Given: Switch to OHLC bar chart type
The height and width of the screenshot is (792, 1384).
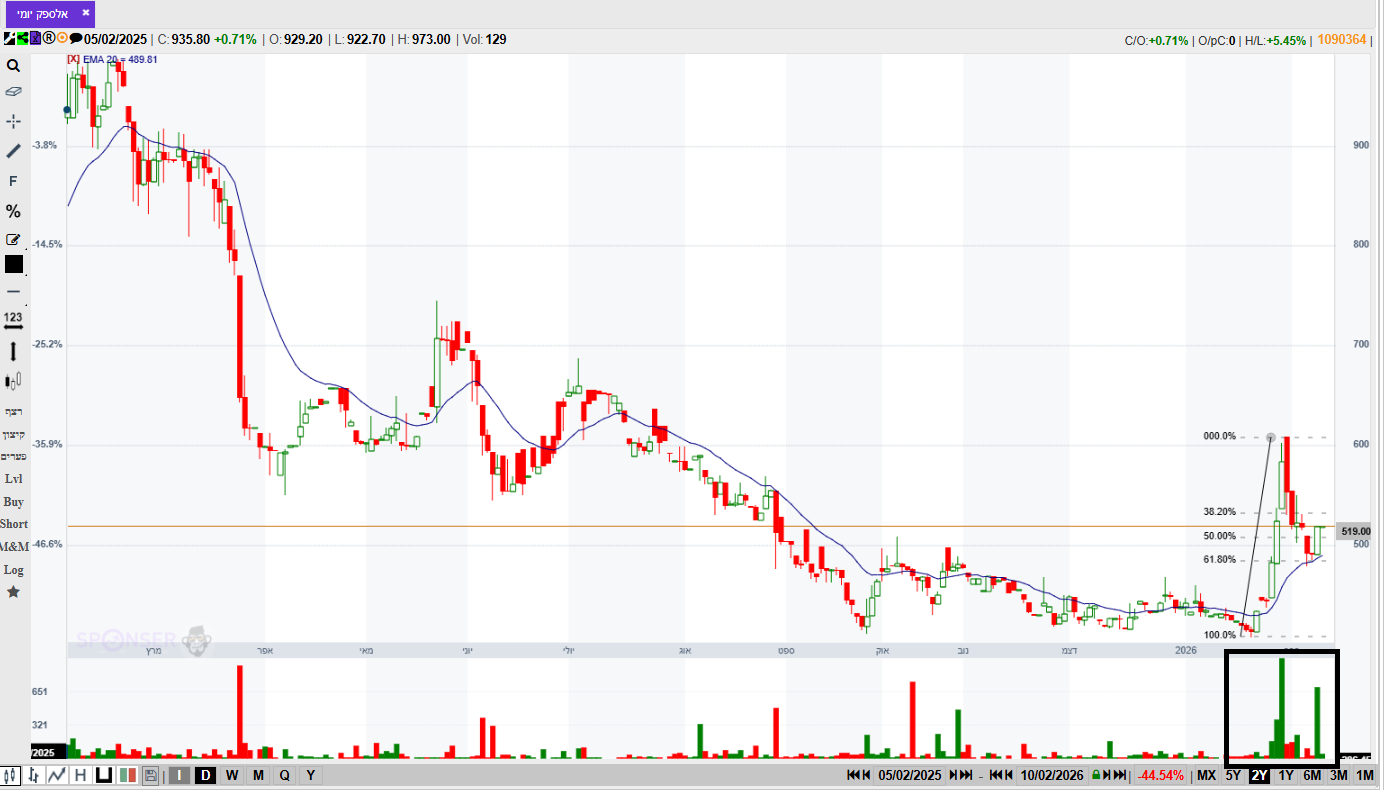Looking at the screenshot, I should coord(35,775).
